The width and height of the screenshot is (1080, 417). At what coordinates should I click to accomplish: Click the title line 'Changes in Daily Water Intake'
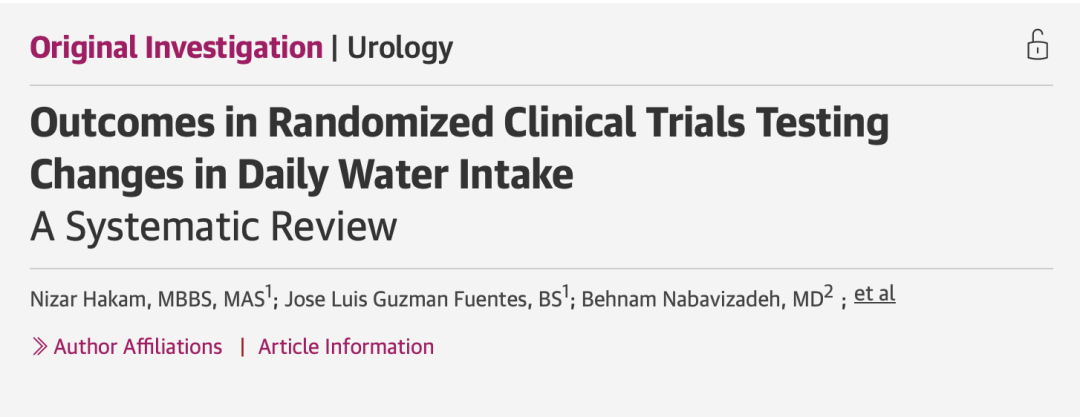tap(301, 175)
